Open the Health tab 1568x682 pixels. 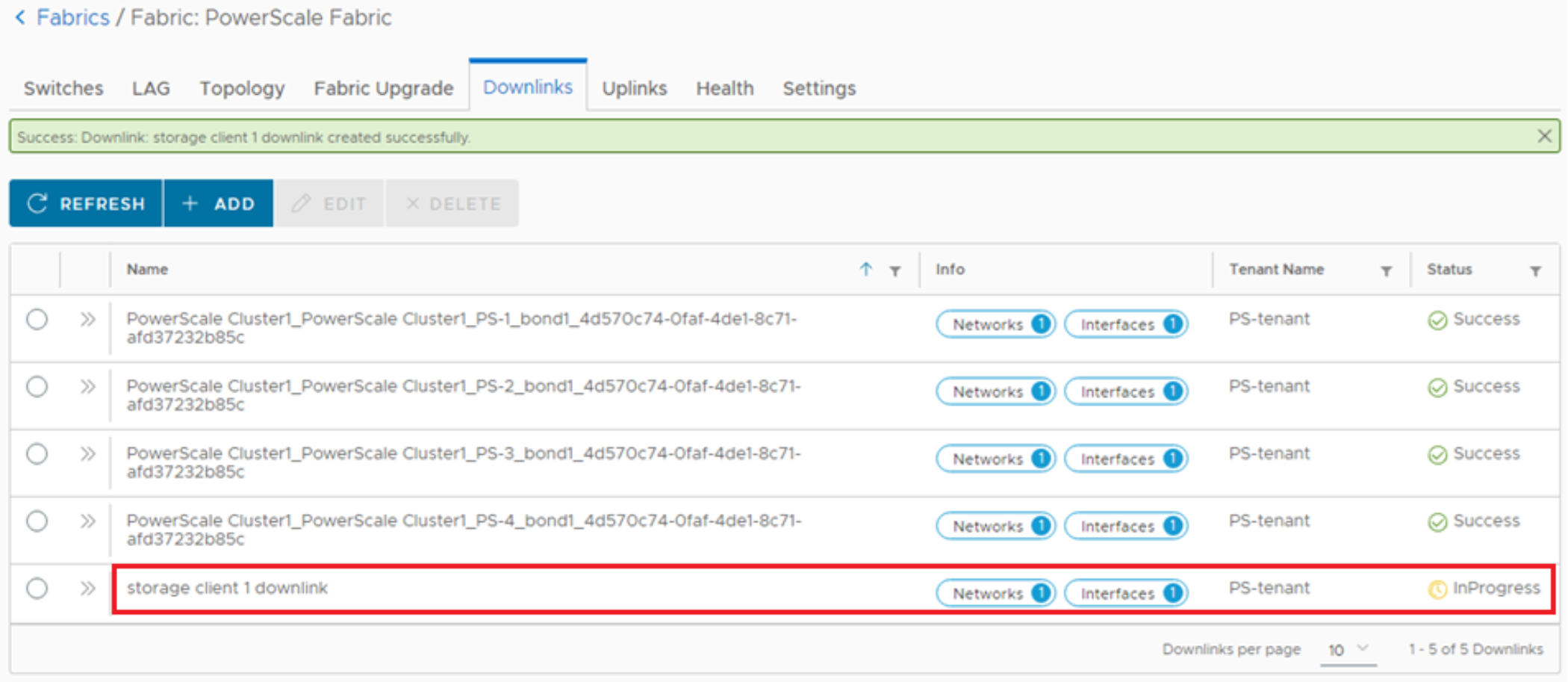click(x=724, y=88)
